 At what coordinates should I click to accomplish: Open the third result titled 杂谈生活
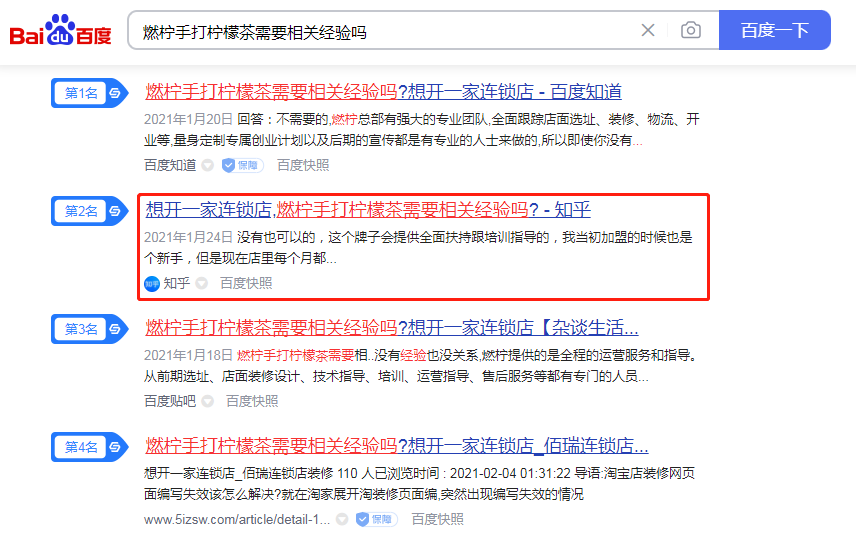[x=391, y=328]
